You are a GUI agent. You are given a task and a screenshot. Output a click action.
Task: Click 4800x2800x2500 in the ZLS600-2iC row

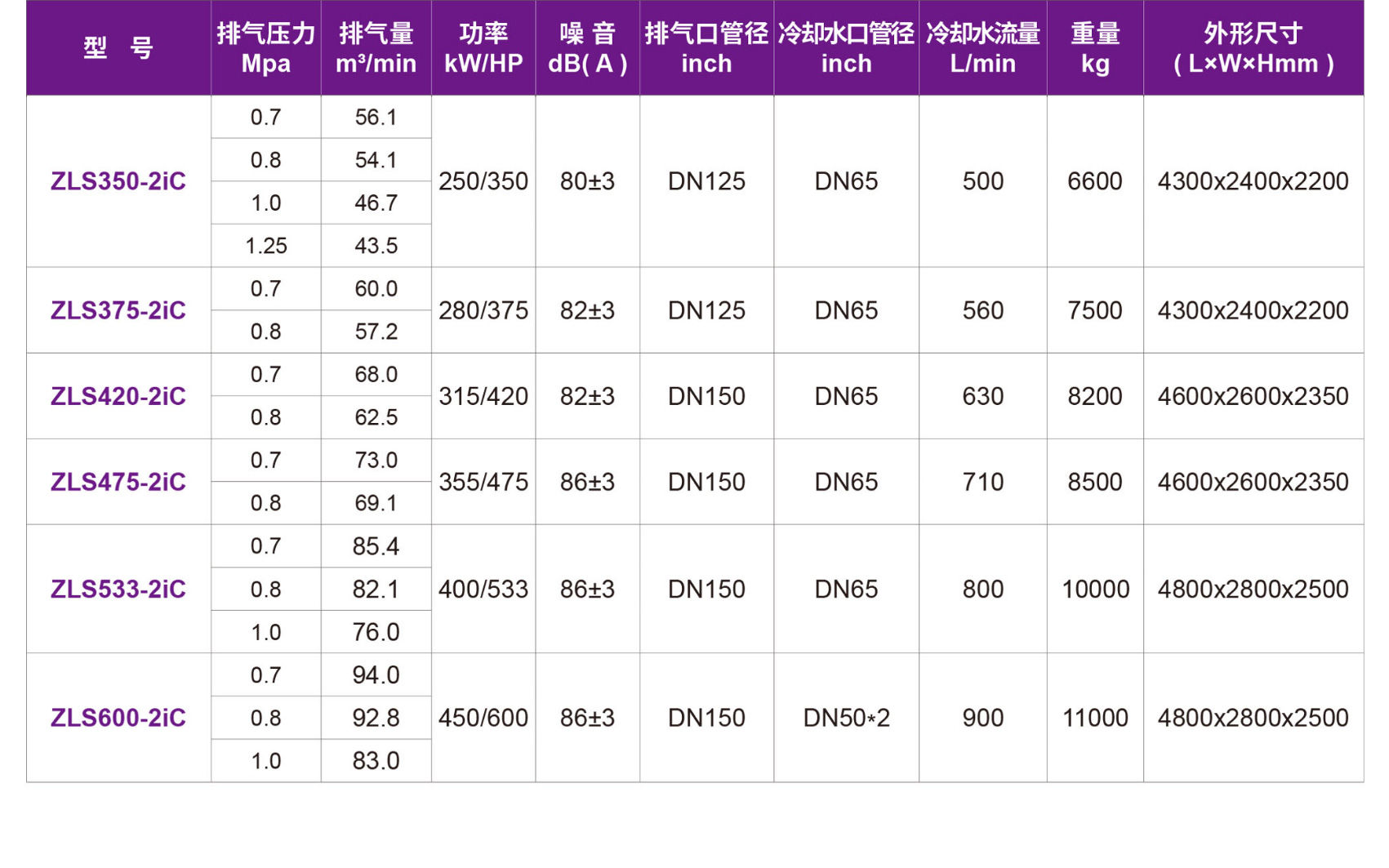(x=1253, y=718)
